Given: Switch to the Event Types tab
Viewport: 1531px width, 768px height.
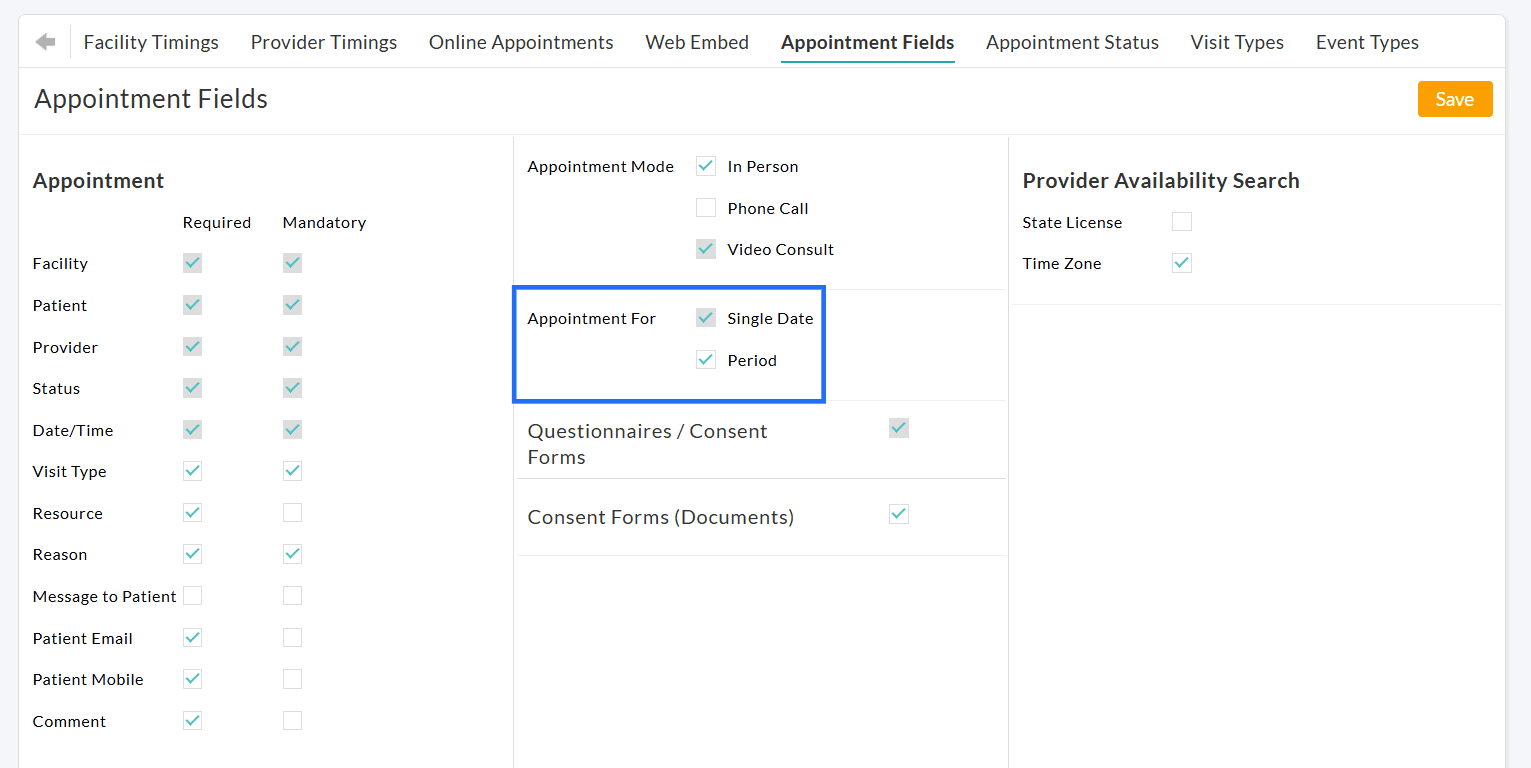Looking at the screenshot, I should coord(1367,42).
